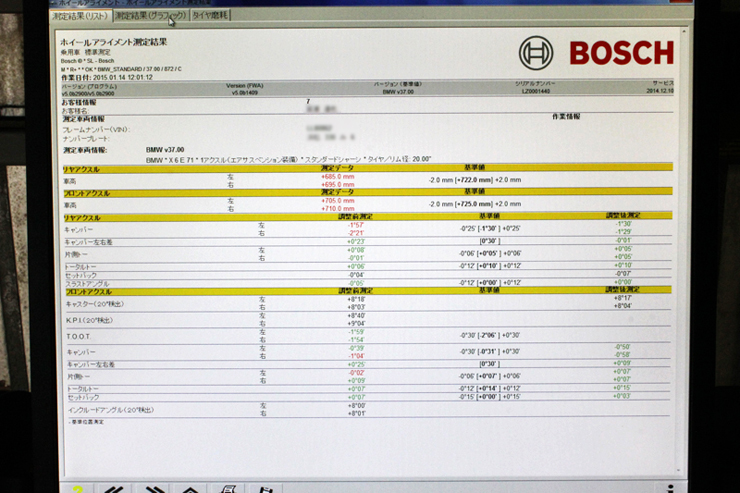
Task: Click rear right ride height +695.0 mm
Action: (x=337, y=184)
